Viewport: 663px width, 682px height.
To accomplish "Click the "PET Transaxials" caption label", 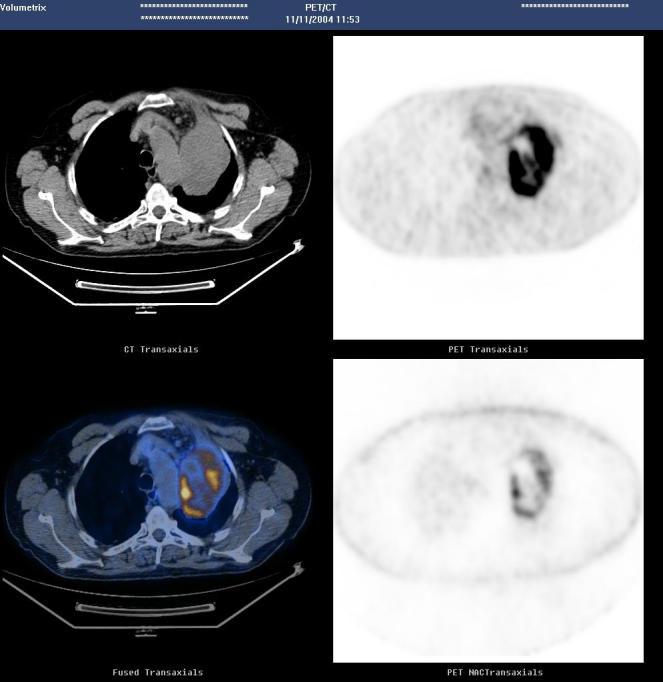I will 488,349.
